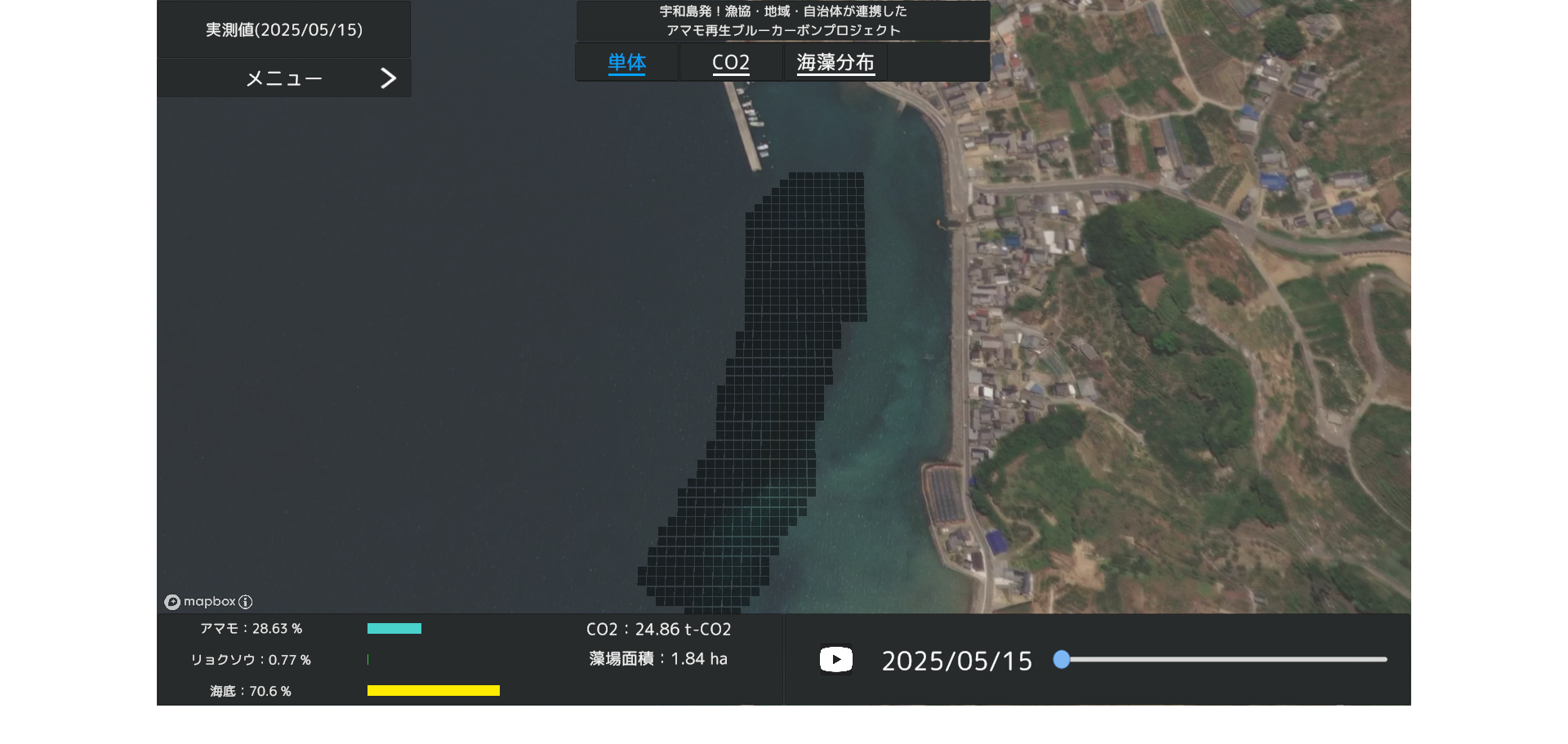Click the CO2 24.86 t-CO2 readout

click(658, 630)
